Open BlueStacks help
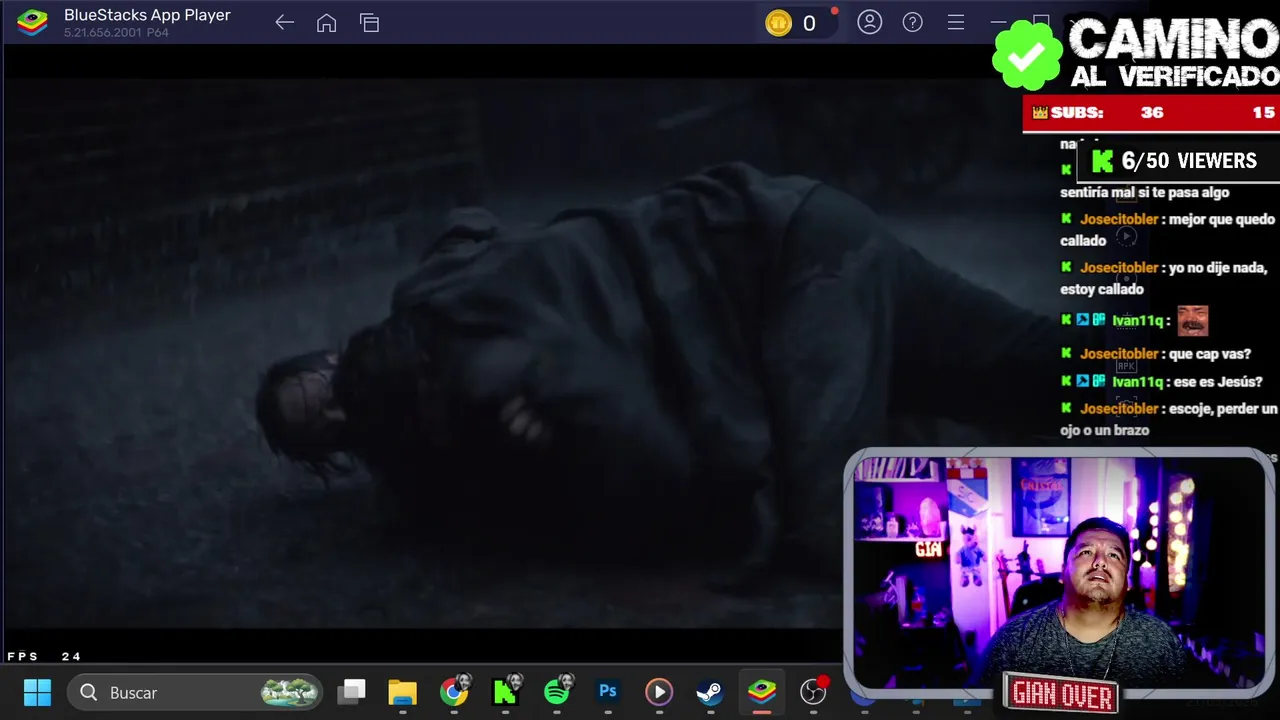Image resolution: width=1280 pixels, height=720 pixels. (x=913, y=22)
